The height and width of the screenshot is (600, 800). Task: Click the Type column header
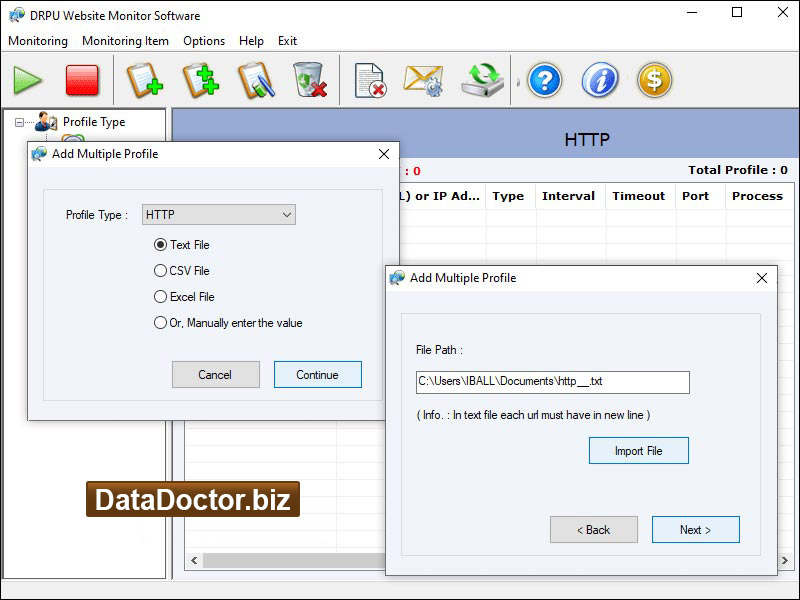(508, 196)
